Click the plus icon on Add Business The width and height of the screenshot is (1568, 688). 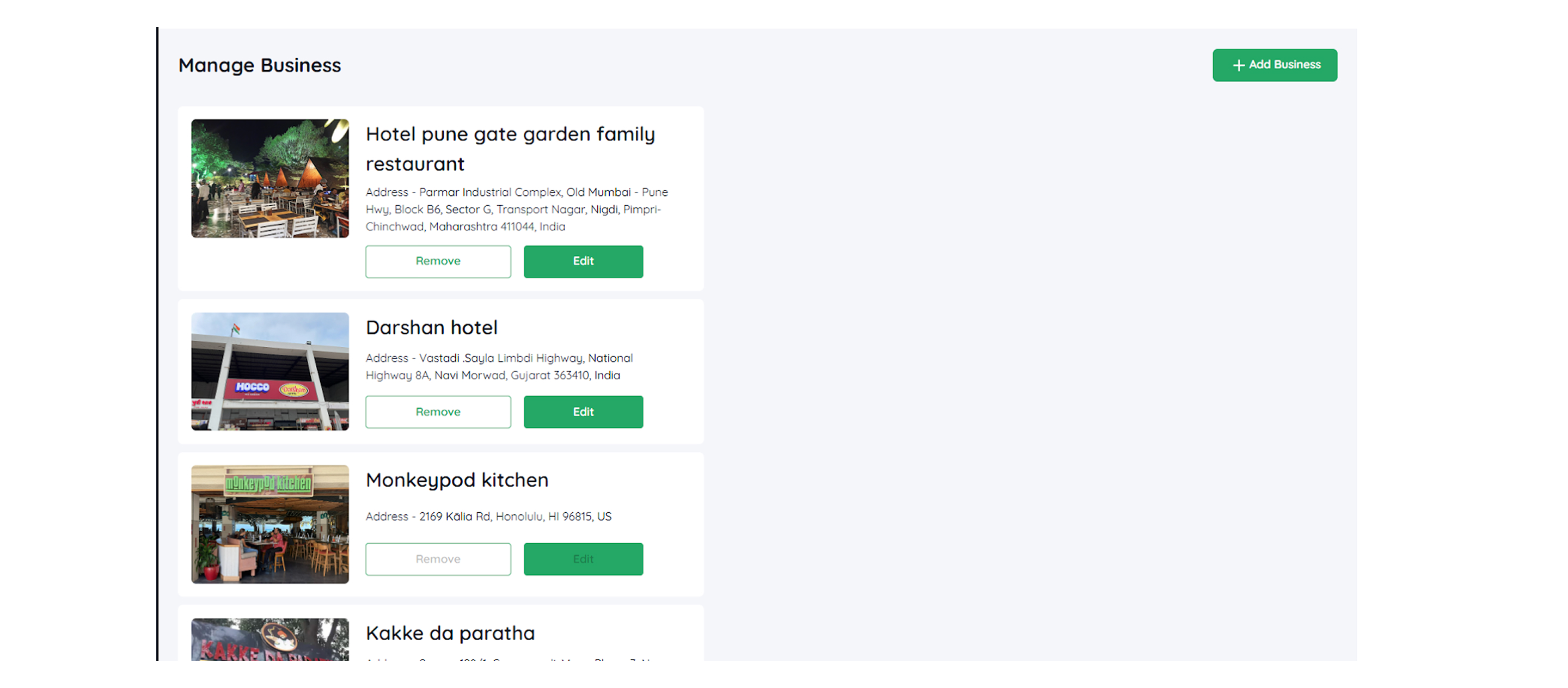pyautogui.click(x=1238, y=65)
